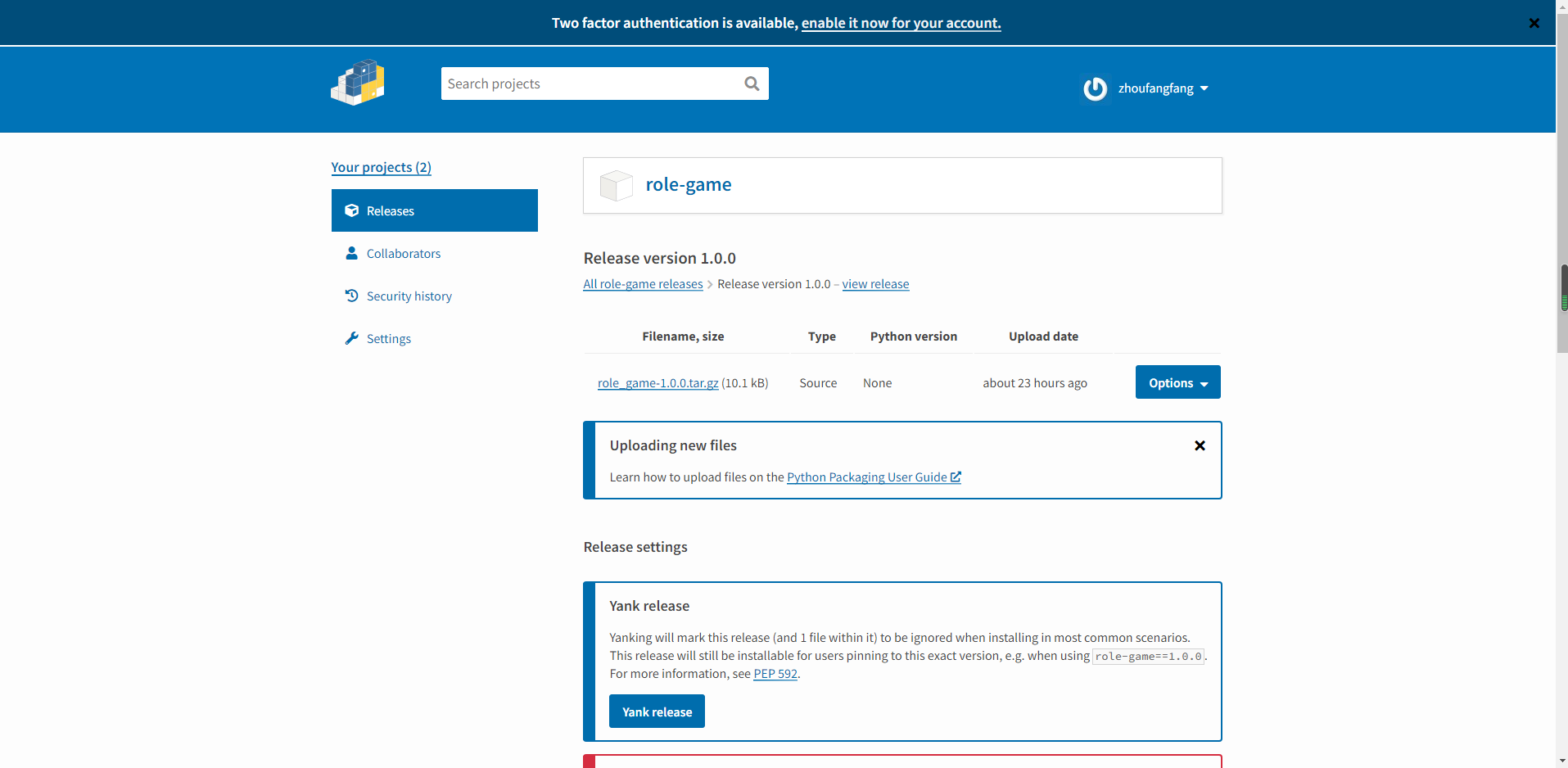Image resolution: width=1568 pixels, height=768 pixels.
Task: Open the Releases sidebar tab
Action: (x=435, y=210)
